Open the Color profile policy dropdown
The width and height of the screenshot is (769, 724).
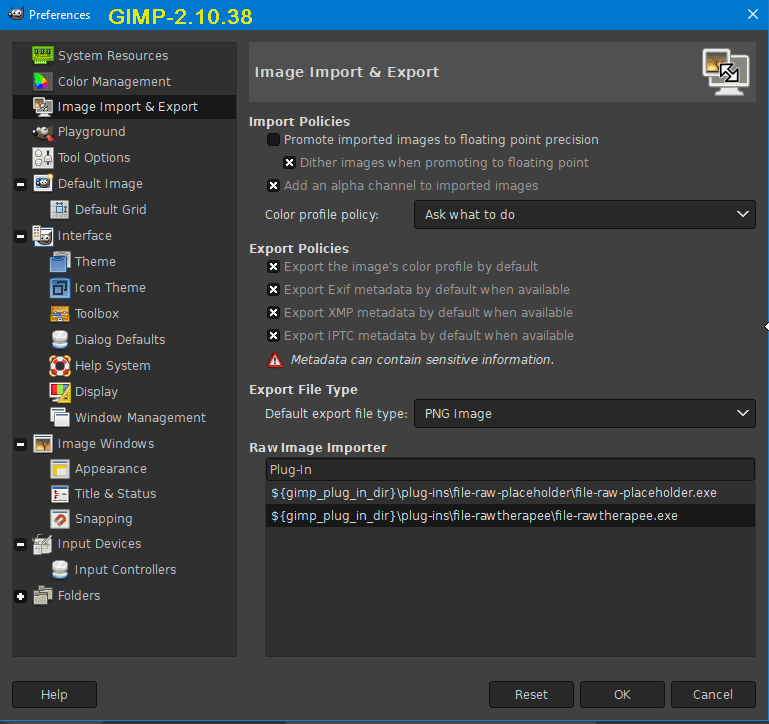pyautogui.click(x=584, y=214)
